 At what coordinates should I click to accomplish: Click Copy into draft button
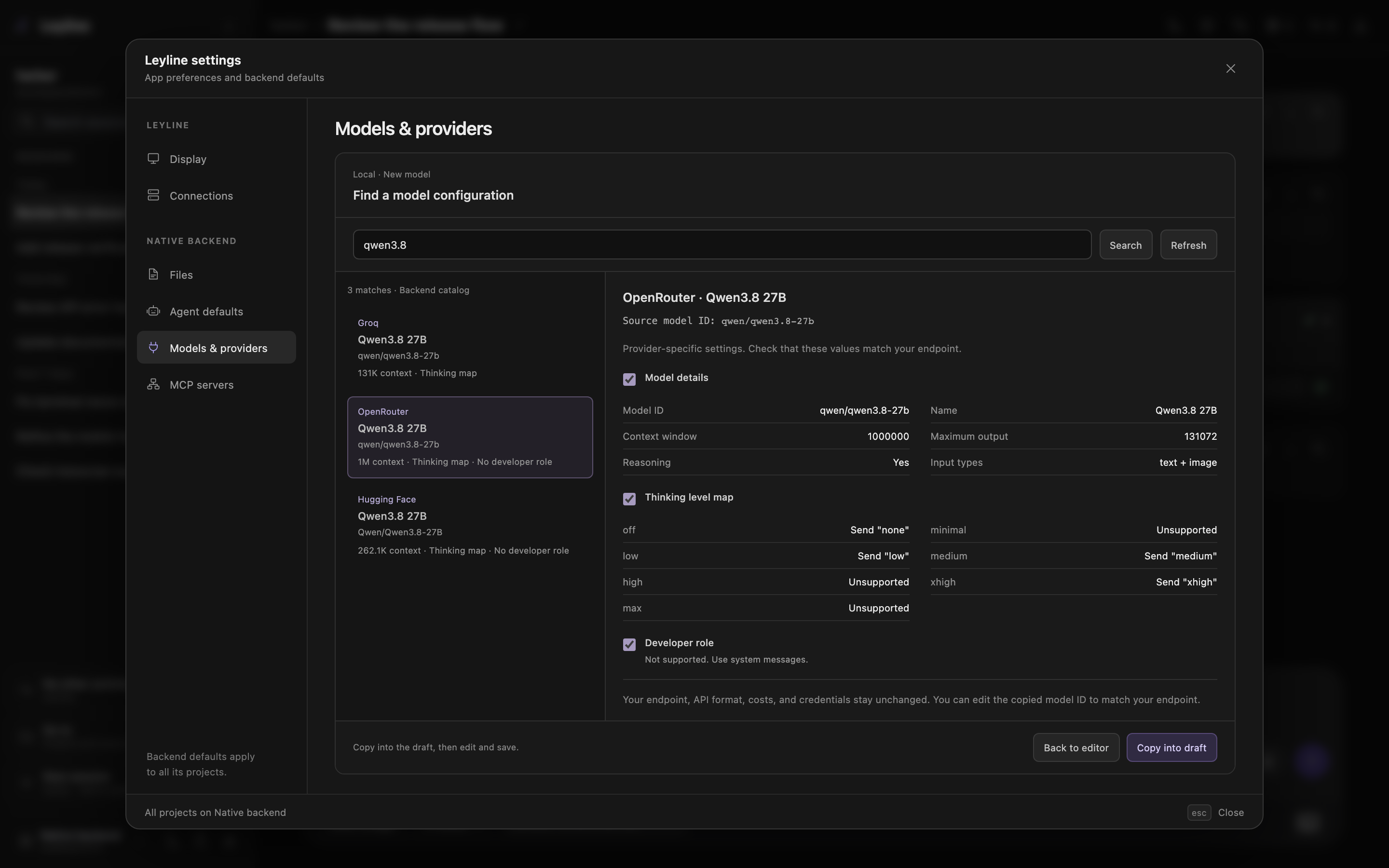(1171, 747)
